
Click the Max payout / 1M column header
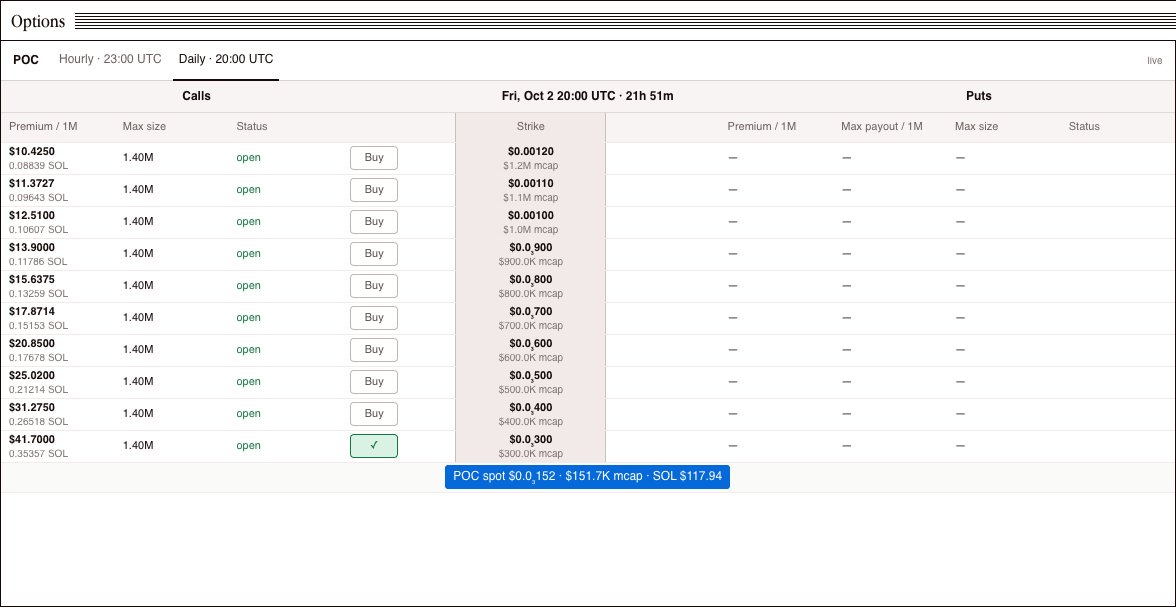pos(882,126)
